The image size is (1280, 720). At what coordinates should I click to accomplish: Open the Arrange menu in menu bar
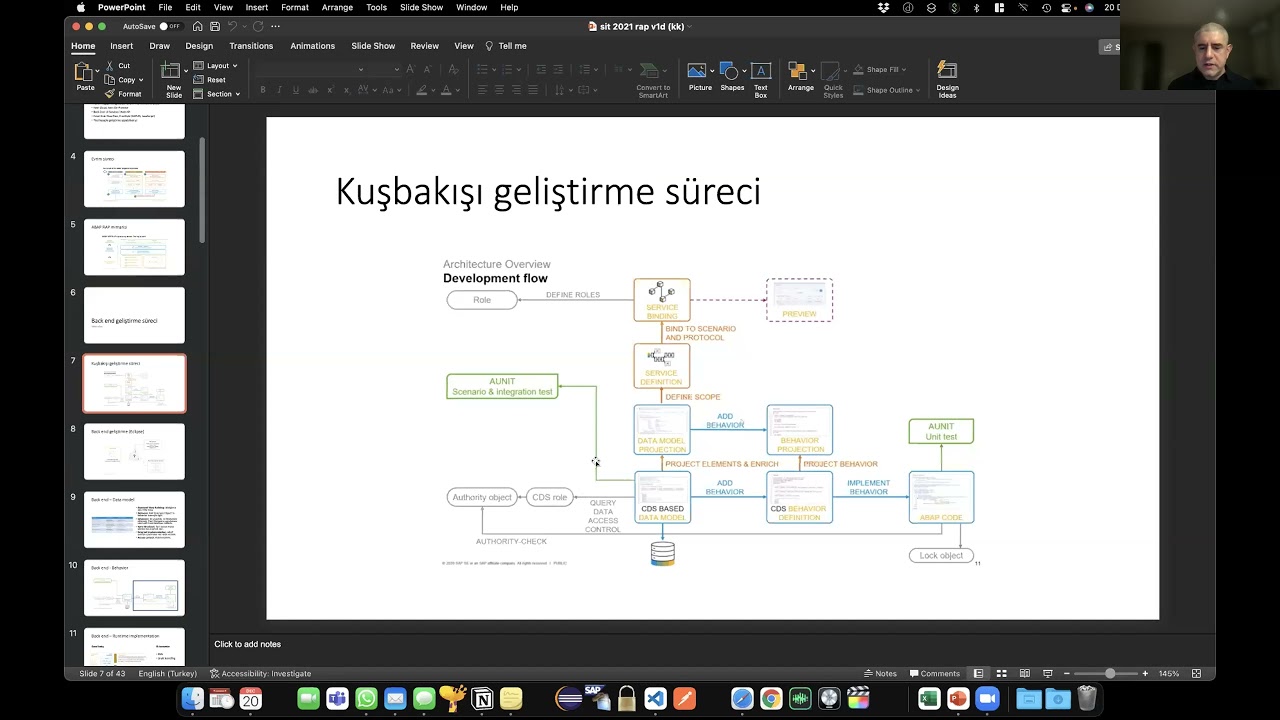point(337,7)
